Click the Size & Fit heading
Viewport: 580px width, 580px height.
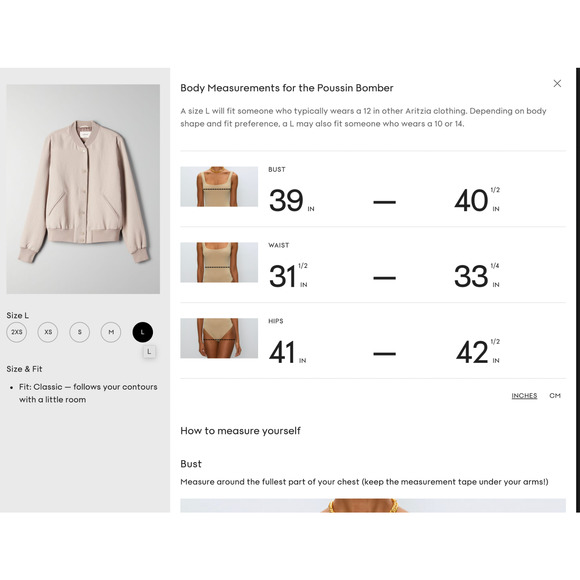point(24,369)
